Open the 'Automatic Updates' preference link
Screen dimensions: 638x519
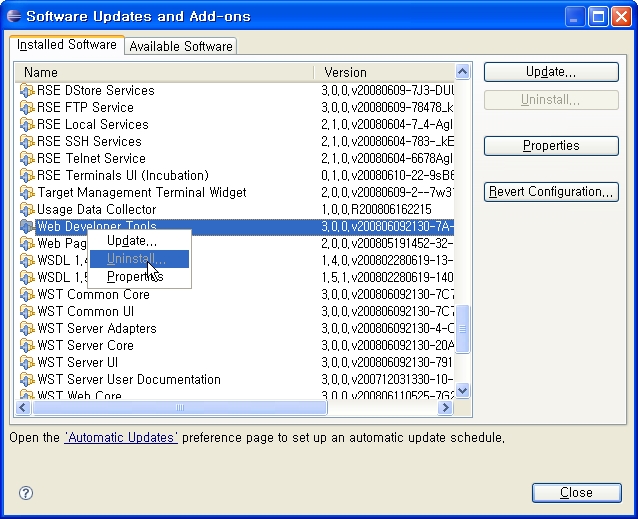121,438
